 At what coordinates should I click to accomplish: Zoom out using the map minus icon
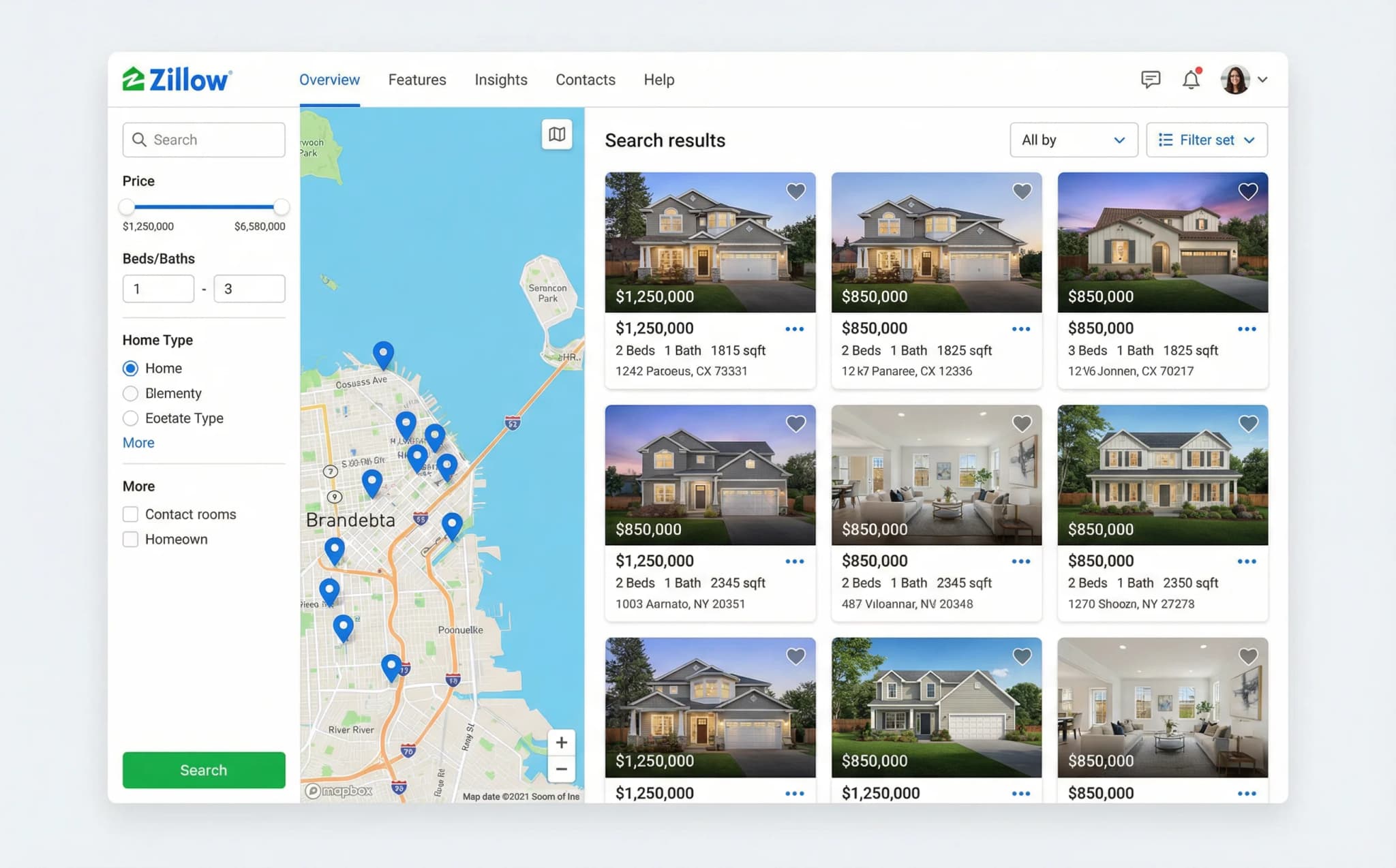(x=561, y=769)
